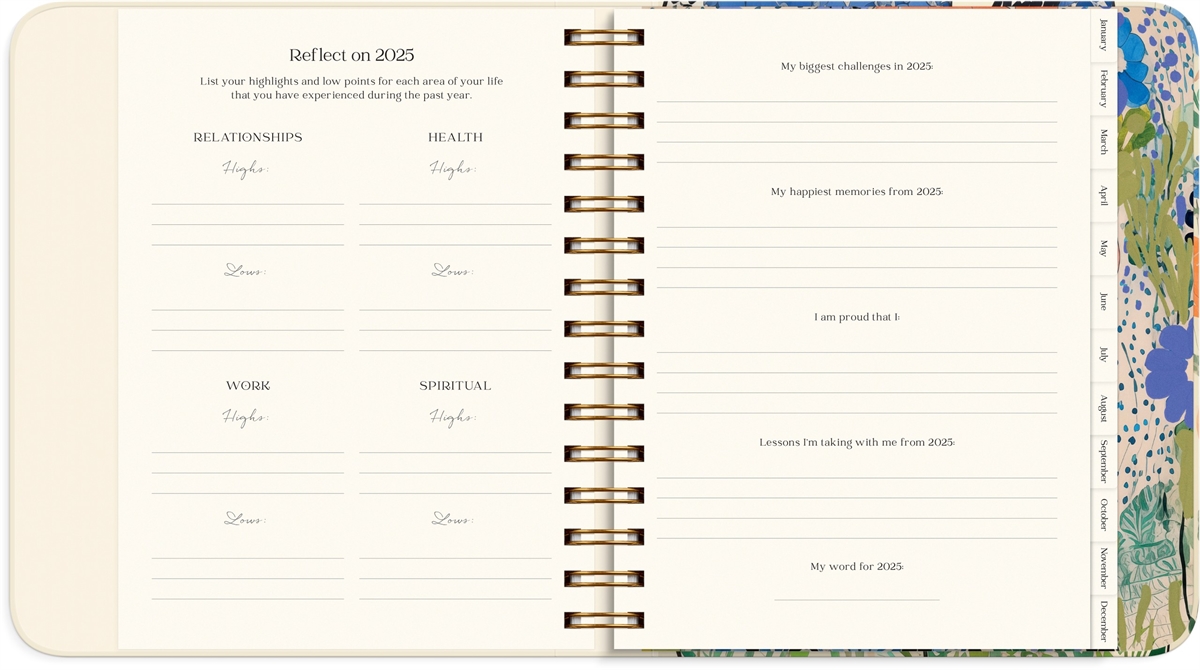The image size is (1200, 670).
Task: Select the March month tab
Action: click(x=1103, y=142)
